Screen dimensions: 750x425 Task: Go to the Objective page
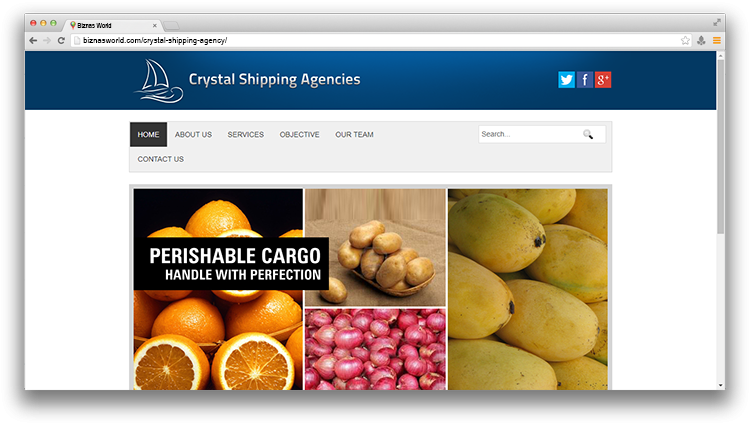tap(299, 135)
